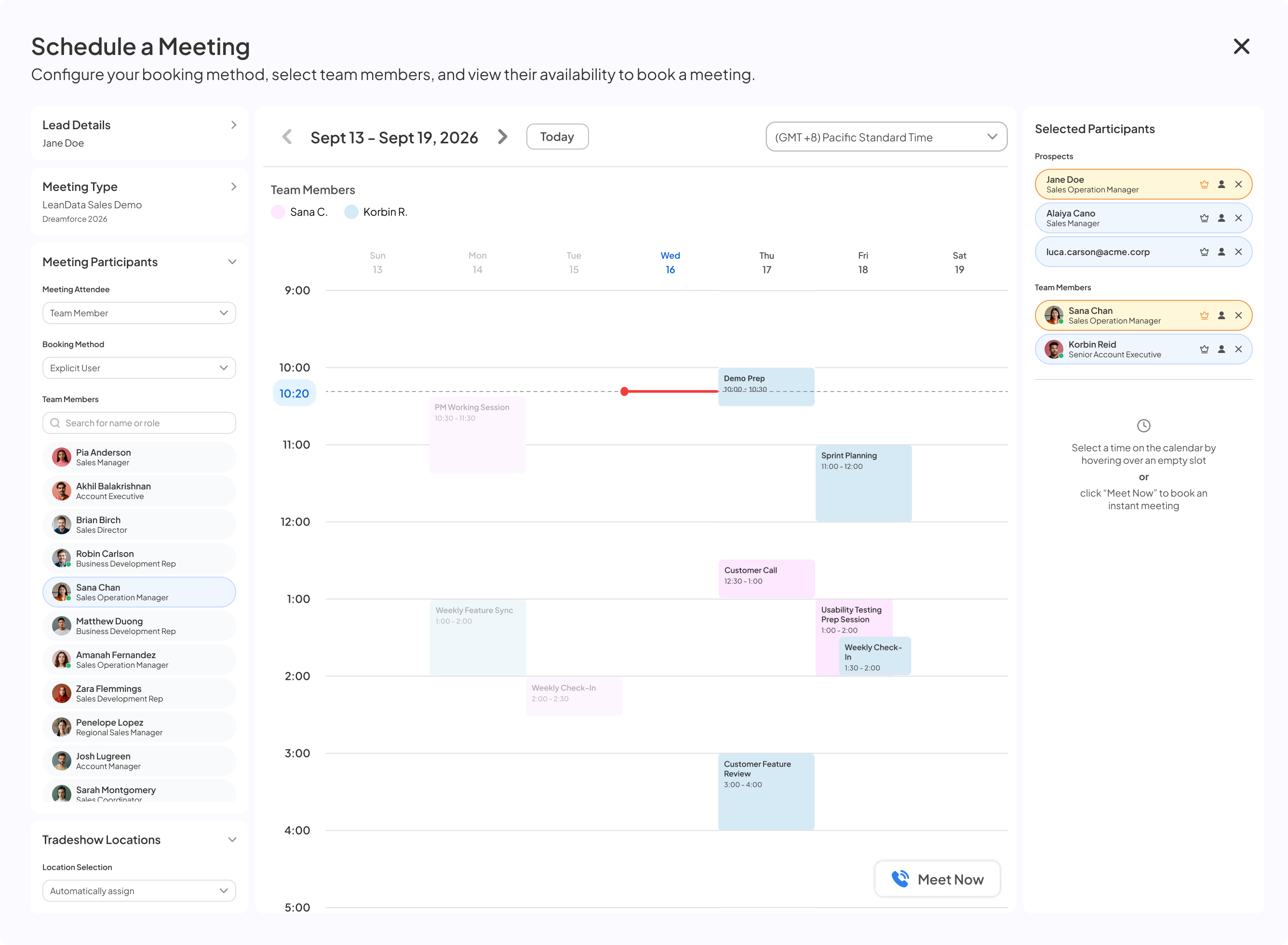Remove Sana Chan from selected team members
The height and width of the screenshot is (945, 1288).
click(x=1238, y=315)
